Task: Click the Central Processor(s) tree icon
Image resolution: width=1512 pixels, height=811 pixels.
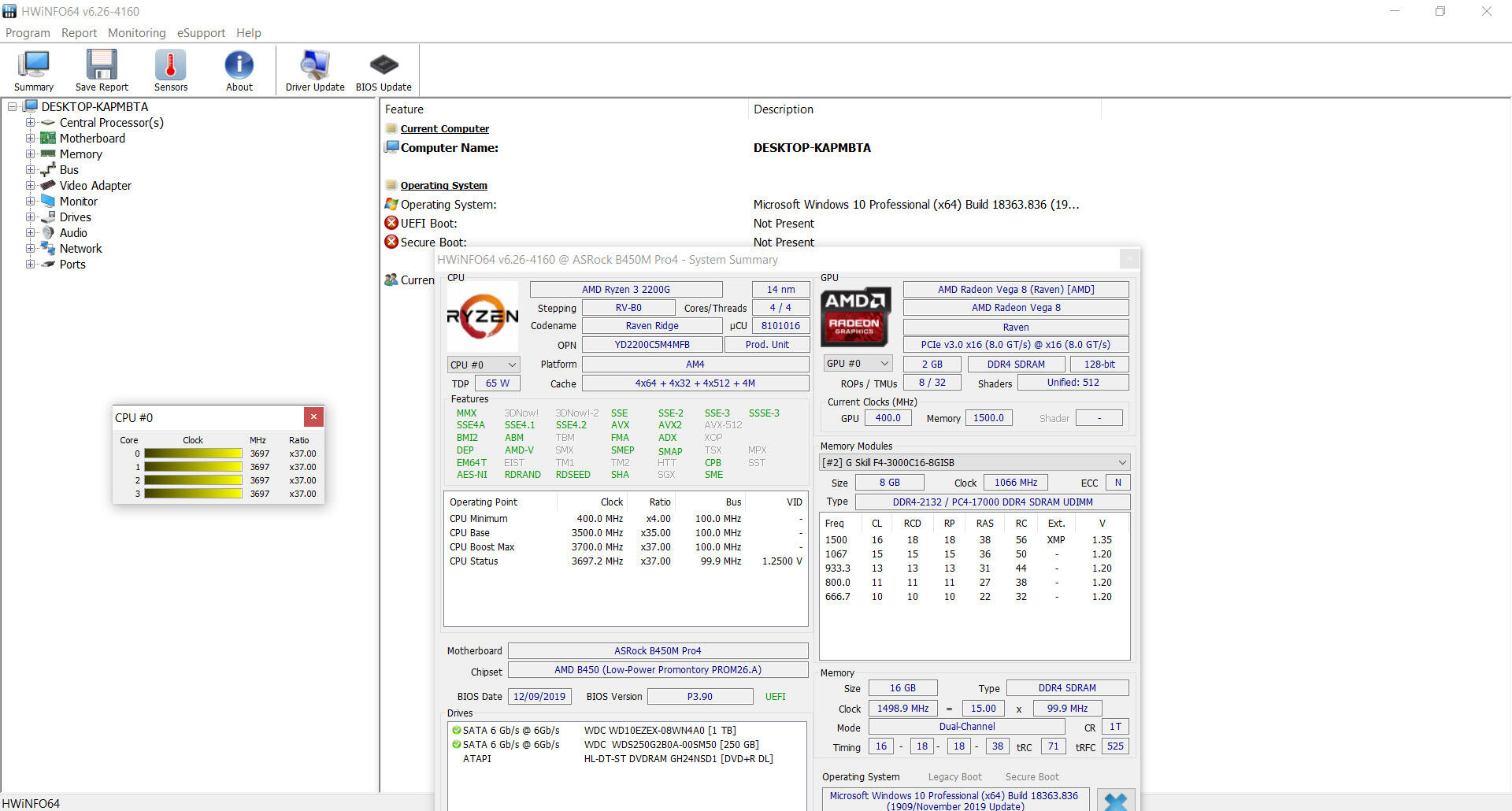Action: click(48, 123)
